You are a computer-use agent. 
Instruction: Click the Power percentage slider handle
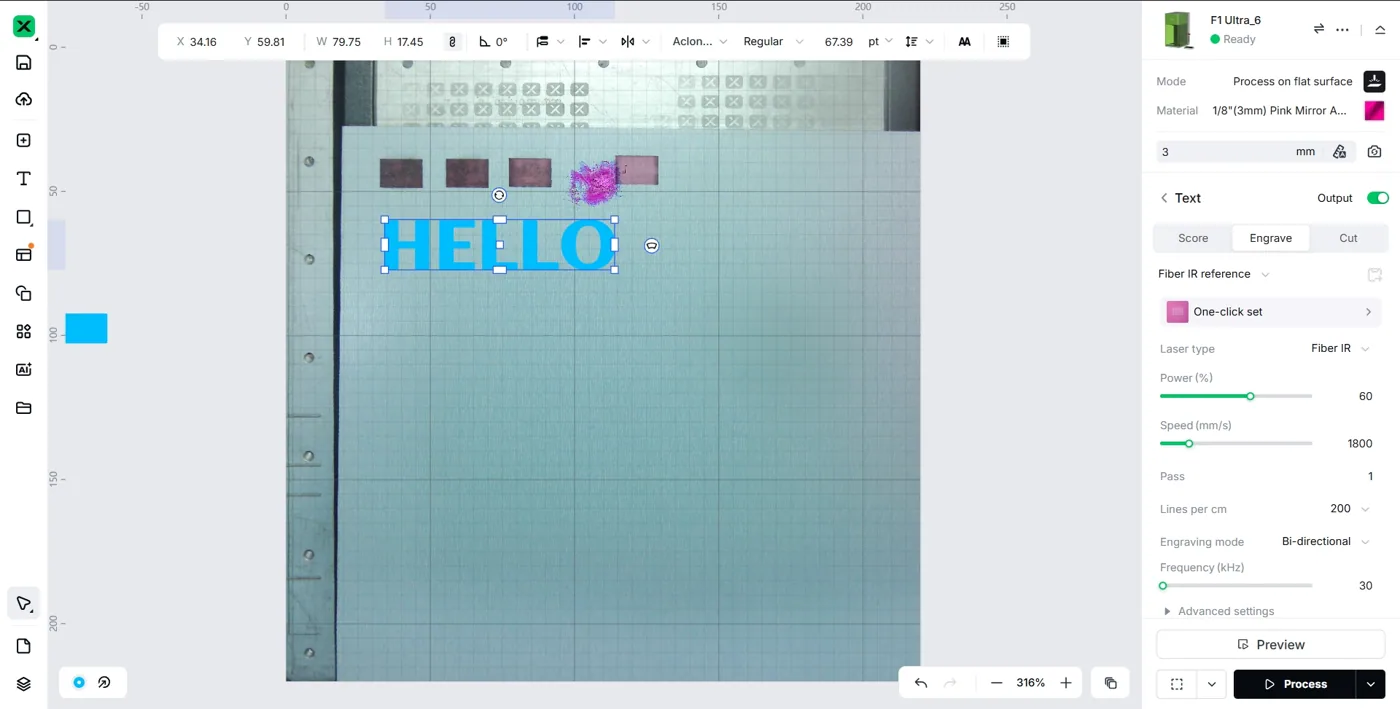click(x=1250, y=397)
